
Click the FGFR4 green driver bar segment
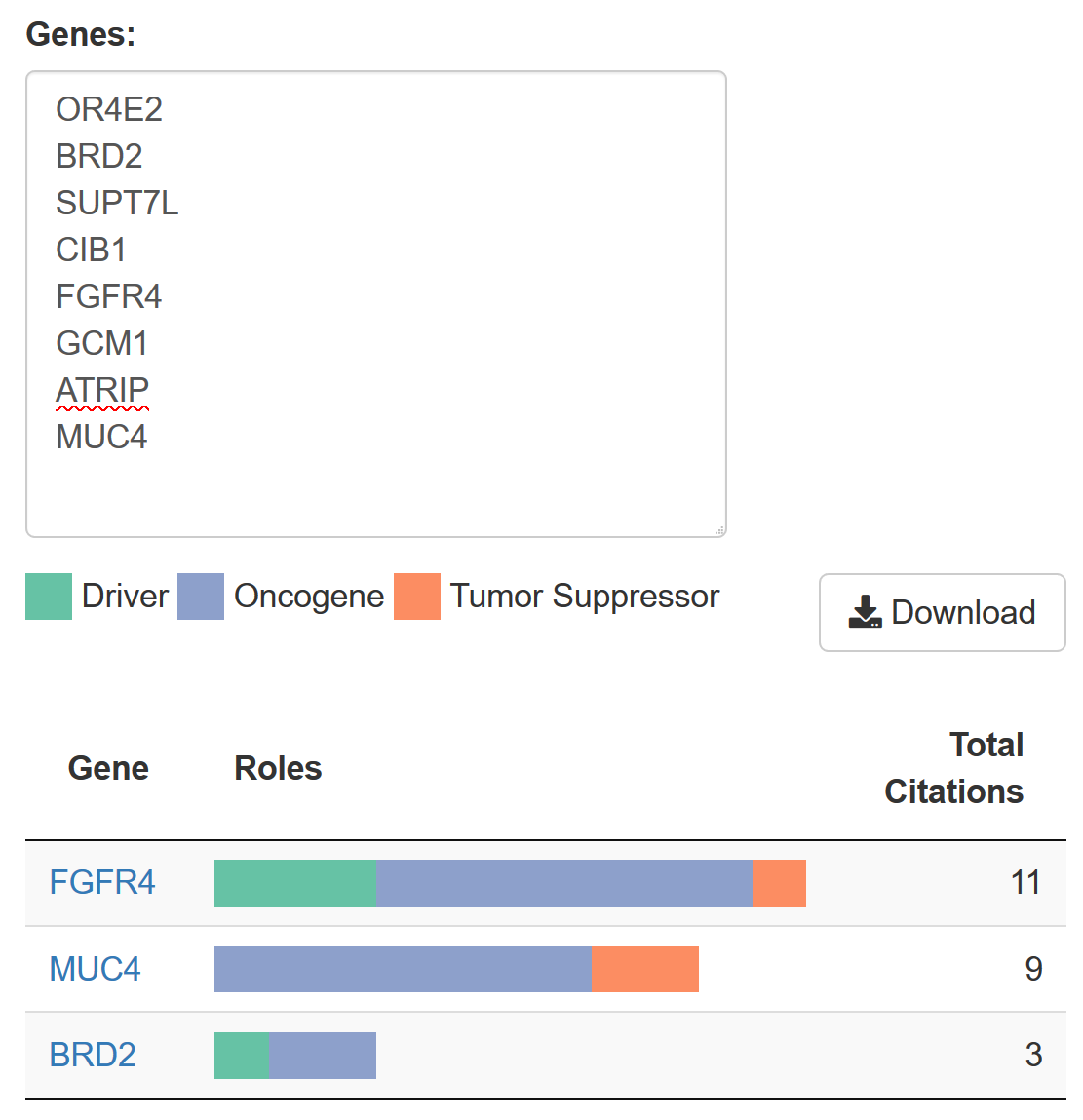pos(295,883)
